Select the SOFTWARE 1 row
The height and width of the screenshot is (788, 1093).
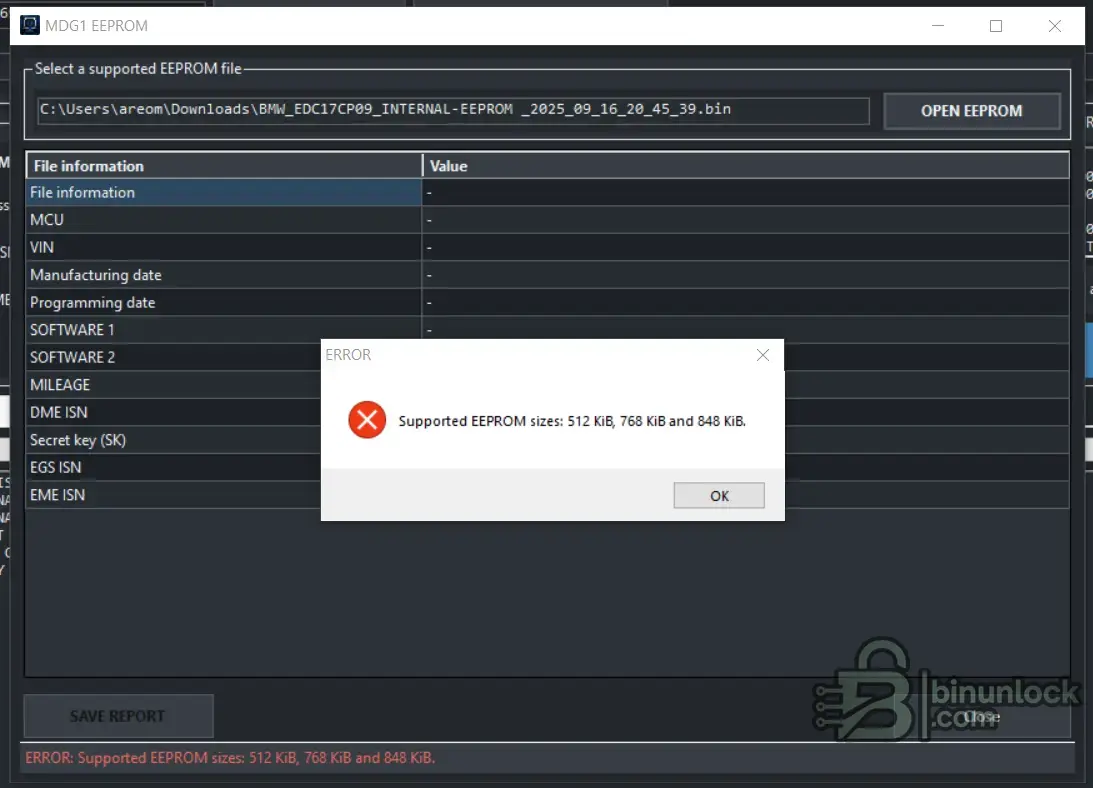(547, 329)
